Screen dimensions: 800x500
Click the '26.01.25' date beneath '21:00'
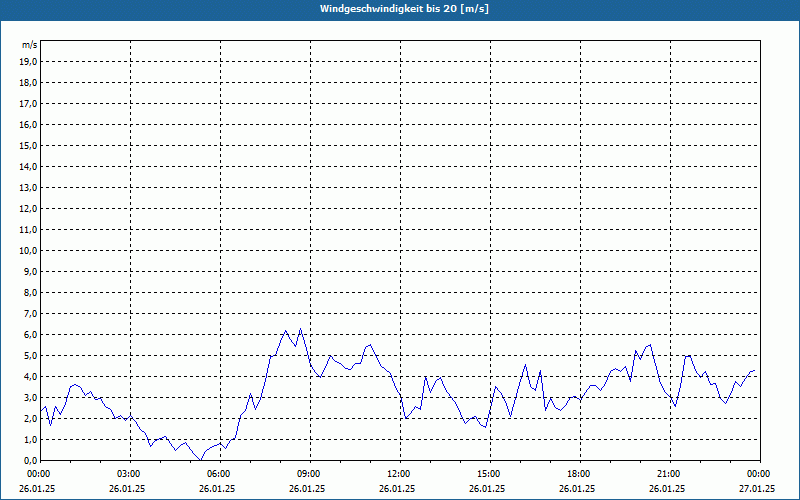pyautogui.click(x=667, y=488)
